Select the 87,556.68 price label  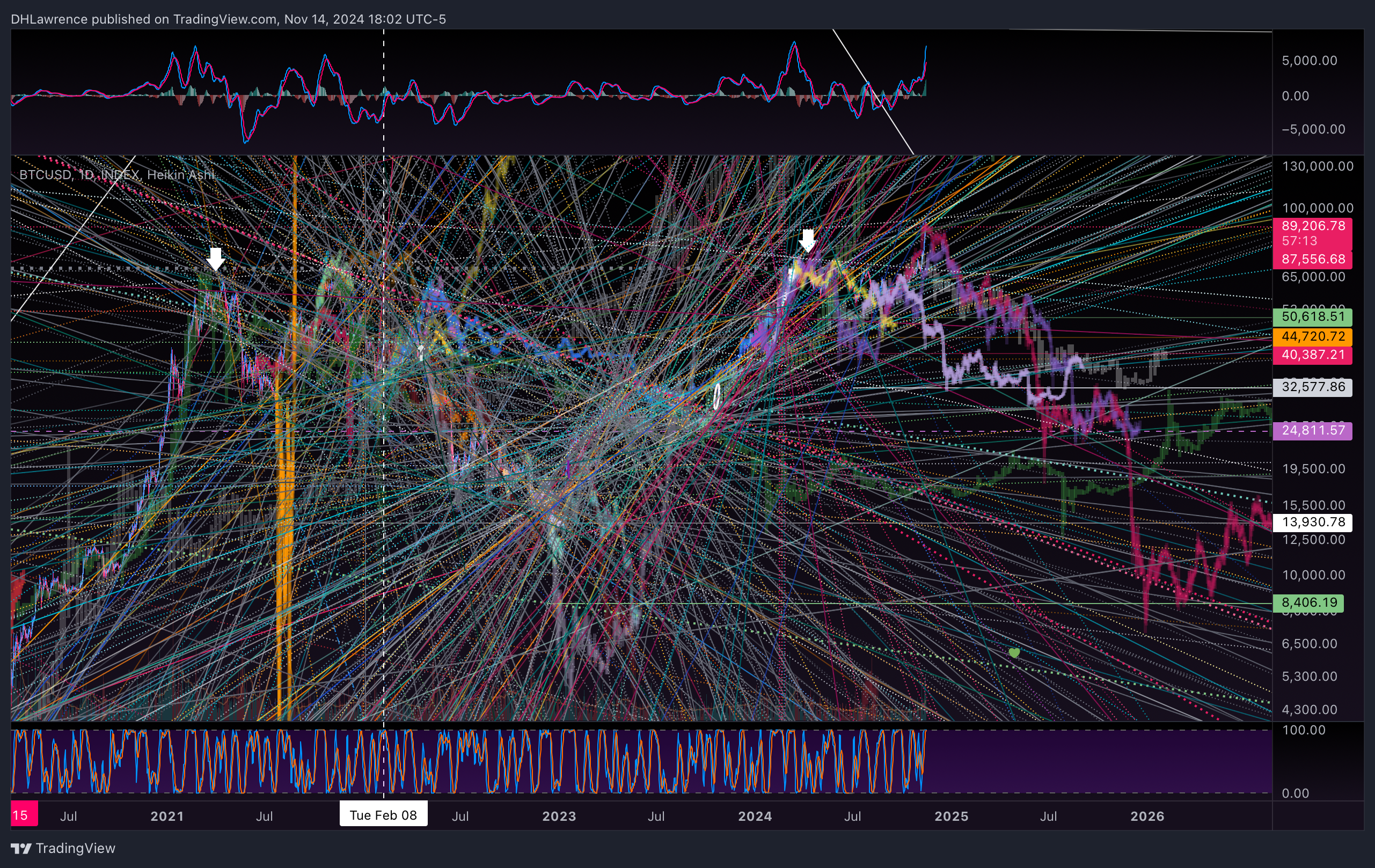click(1313, 259)
